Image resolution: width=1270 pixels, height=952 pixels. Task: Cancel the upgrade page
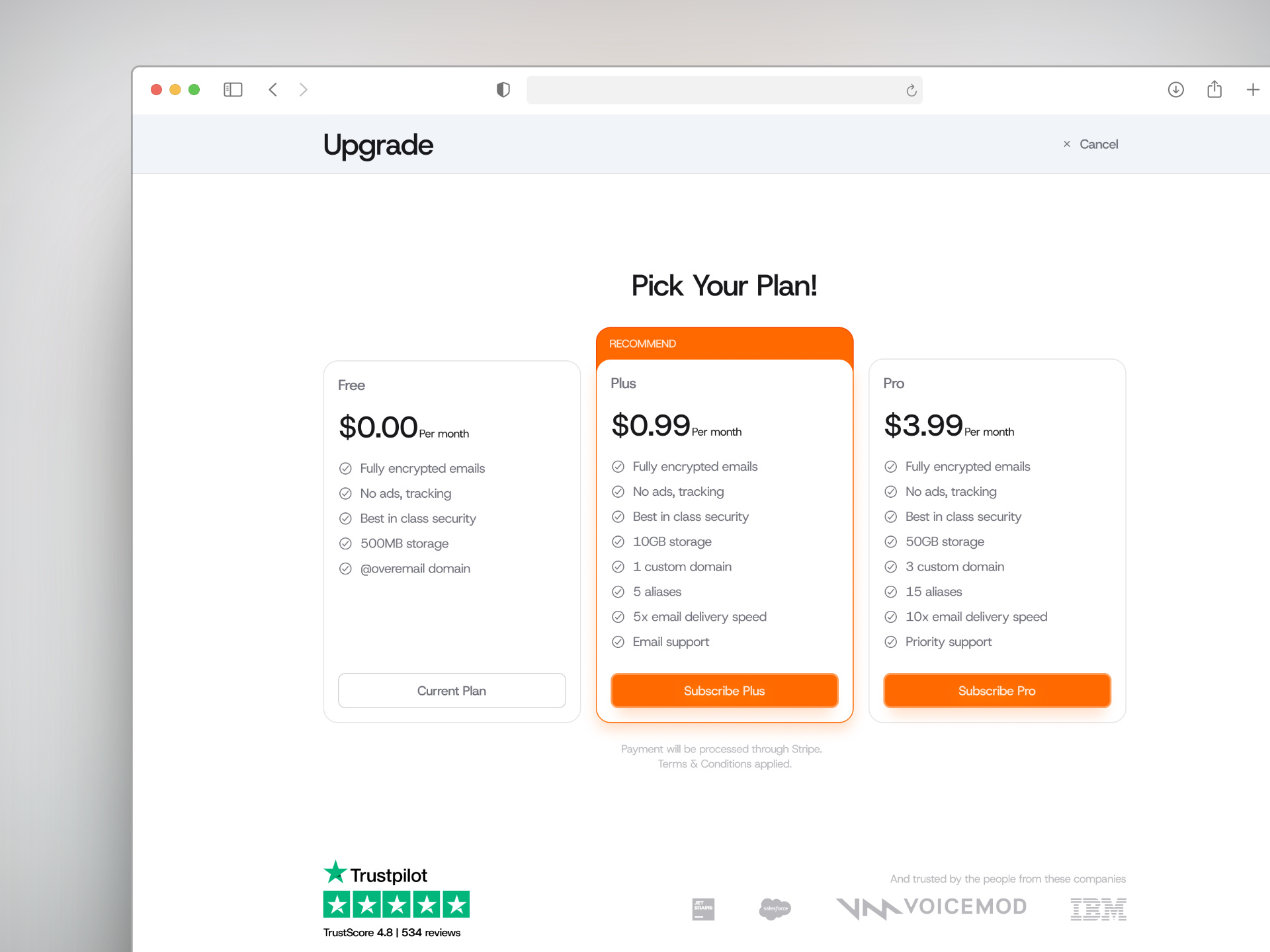coord(1091,144)
